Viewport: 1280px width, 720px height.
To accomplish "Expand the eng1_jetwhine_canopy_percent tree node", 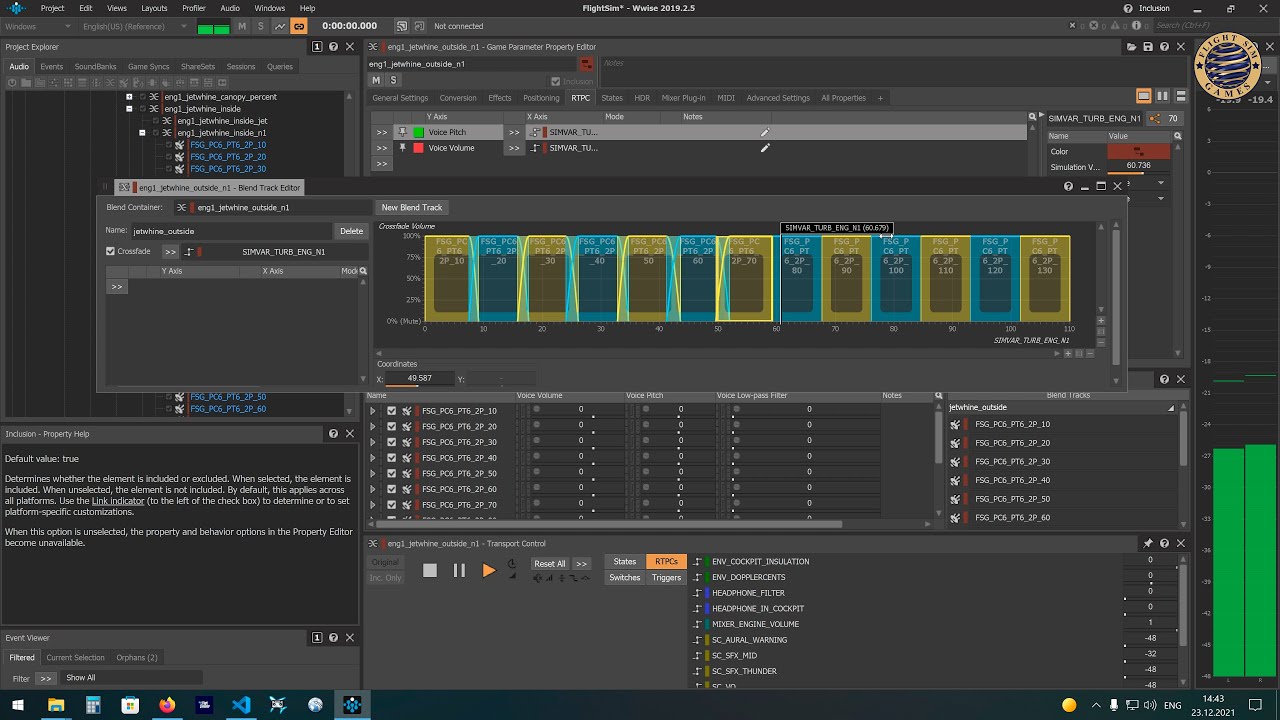I will click(129, 97).
